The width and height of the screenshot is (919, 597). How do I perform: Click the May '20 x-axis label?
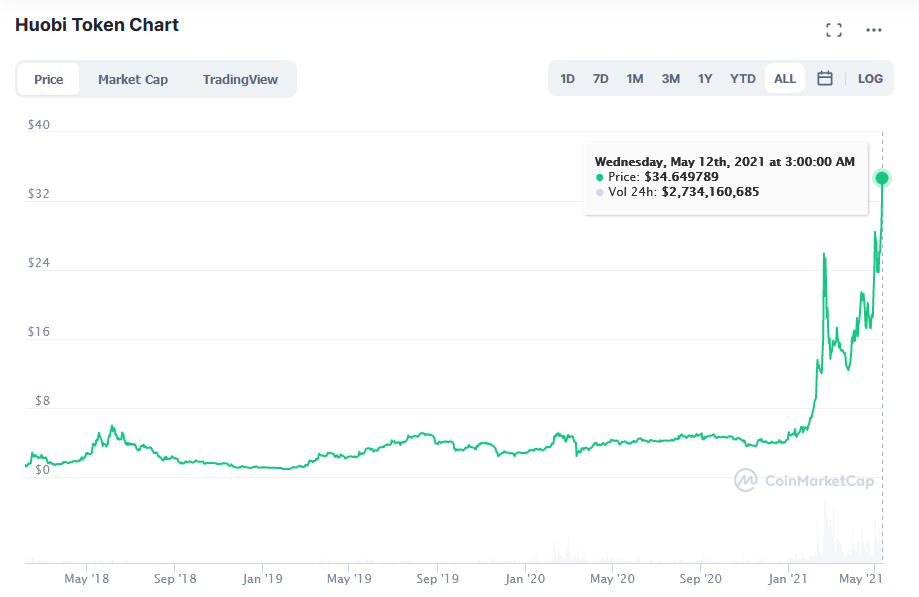[612, 579]
